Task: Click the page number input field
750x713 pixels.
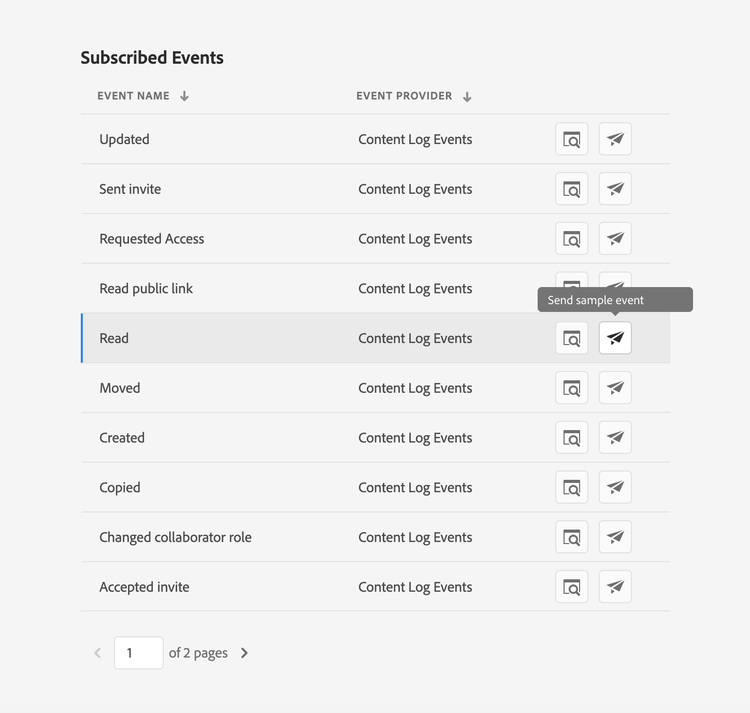Action: point(138,653)
